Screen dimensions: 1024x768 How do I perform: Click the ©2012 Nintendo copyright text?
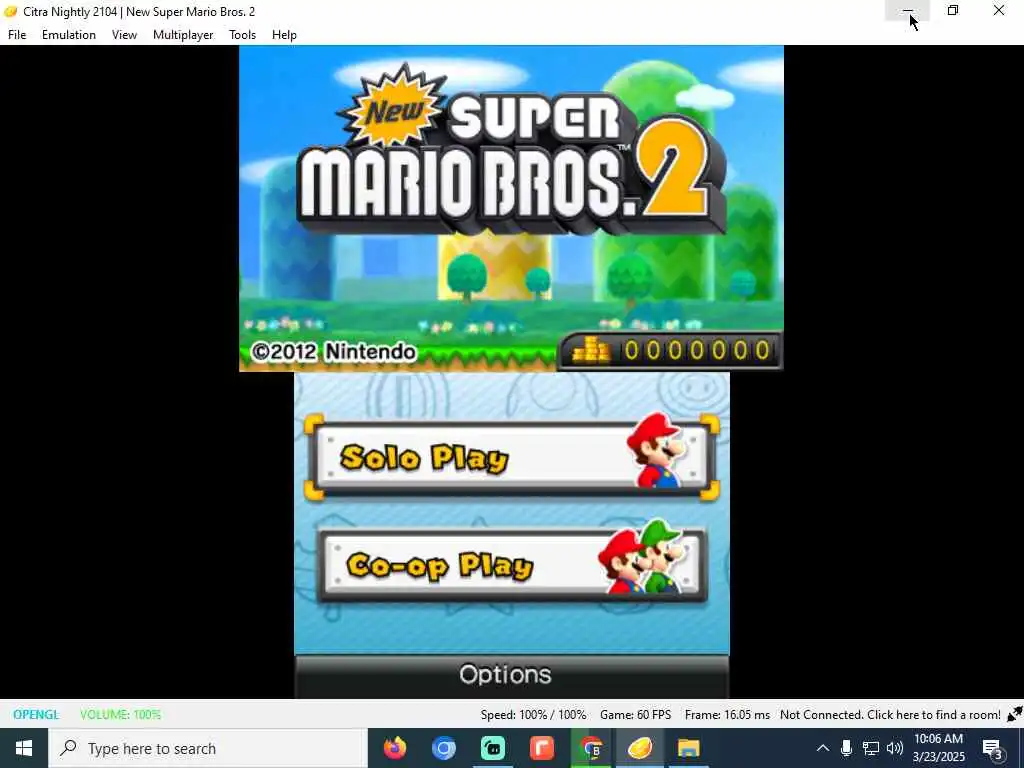(334, 352)
